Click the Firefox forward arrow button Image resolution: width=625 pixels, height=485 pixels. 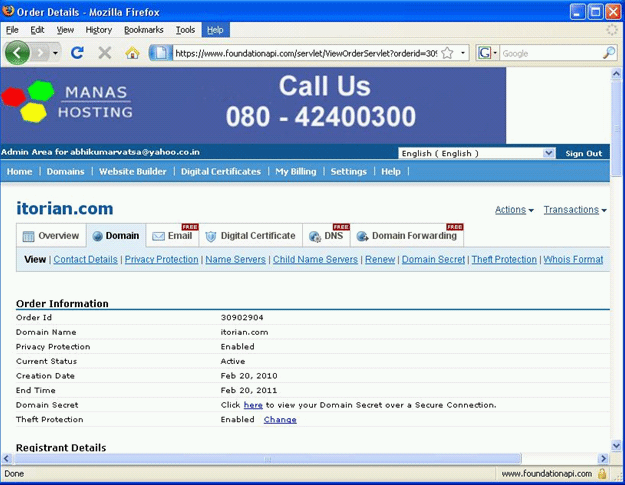tap(40, 53)
